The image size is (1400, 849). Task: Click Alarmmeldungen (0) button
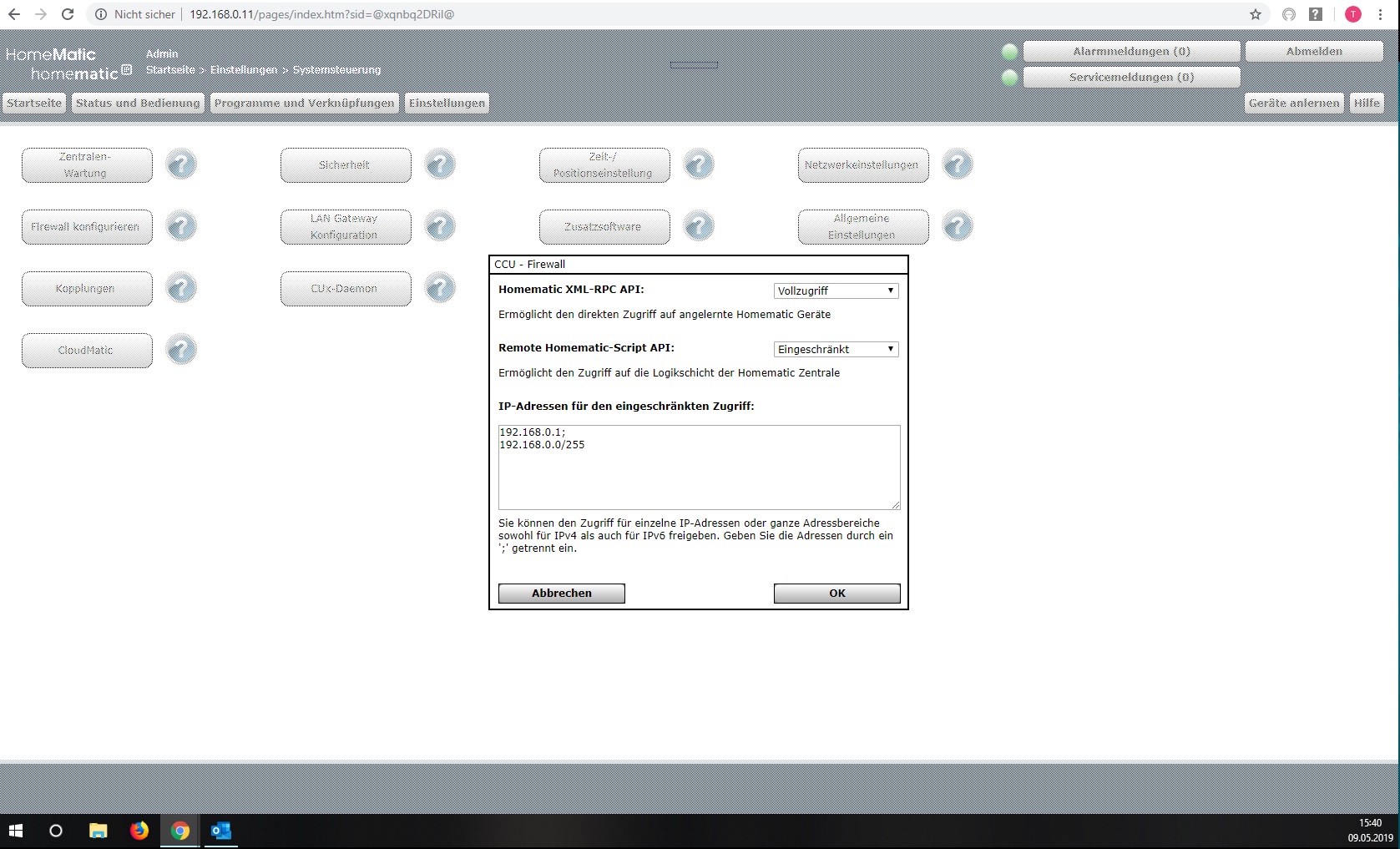1131,52
